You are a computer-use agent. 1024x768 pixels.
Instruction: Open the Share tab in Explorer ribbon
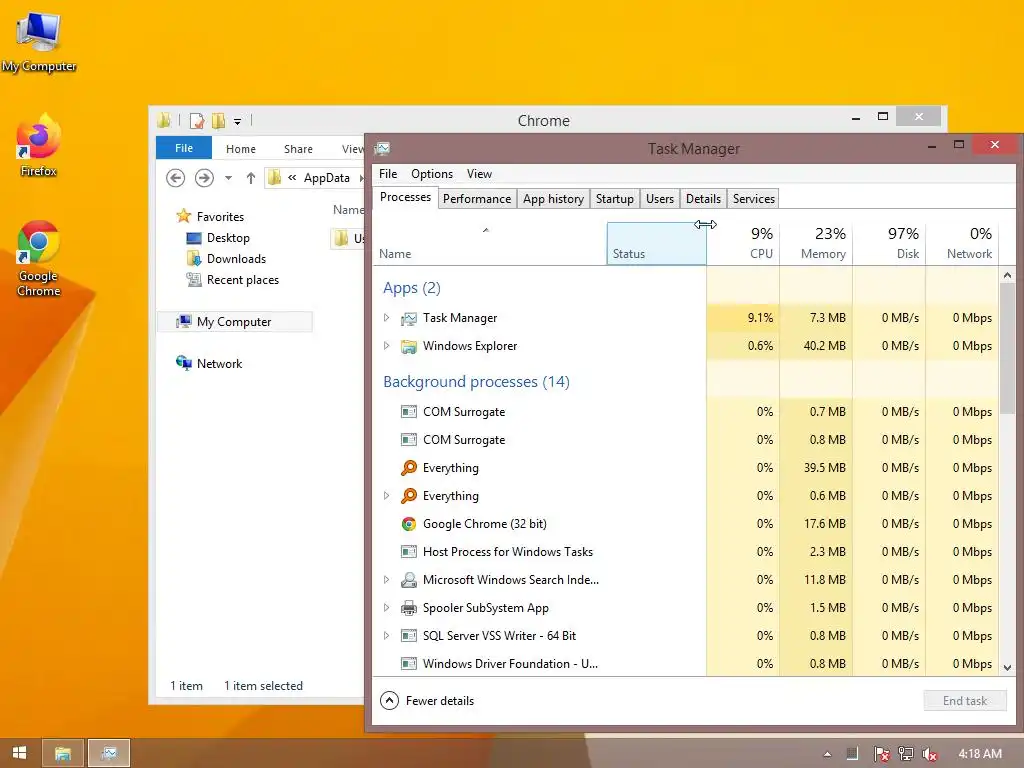298,149
